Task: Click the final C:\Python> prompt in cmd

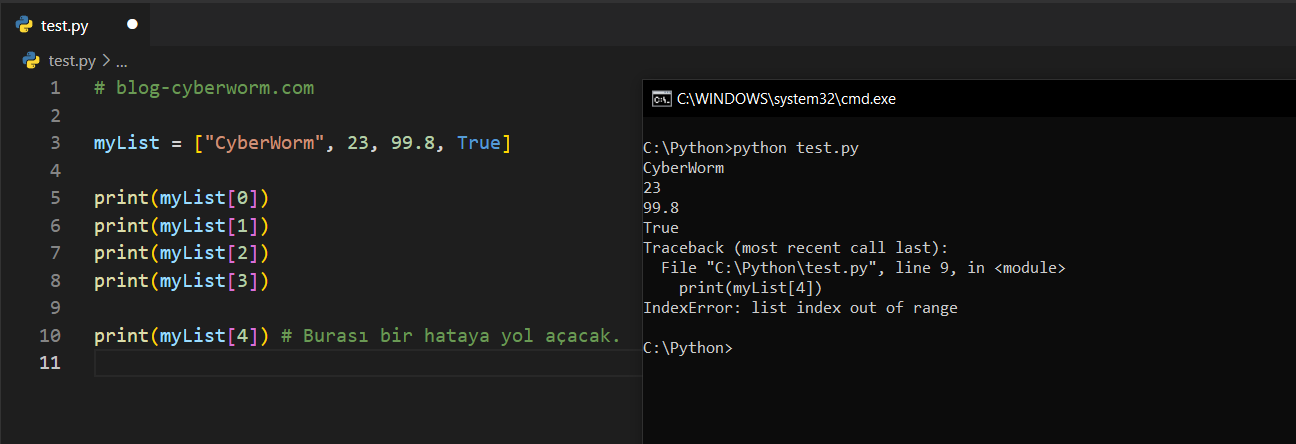Action: click(x=687, y=348)
